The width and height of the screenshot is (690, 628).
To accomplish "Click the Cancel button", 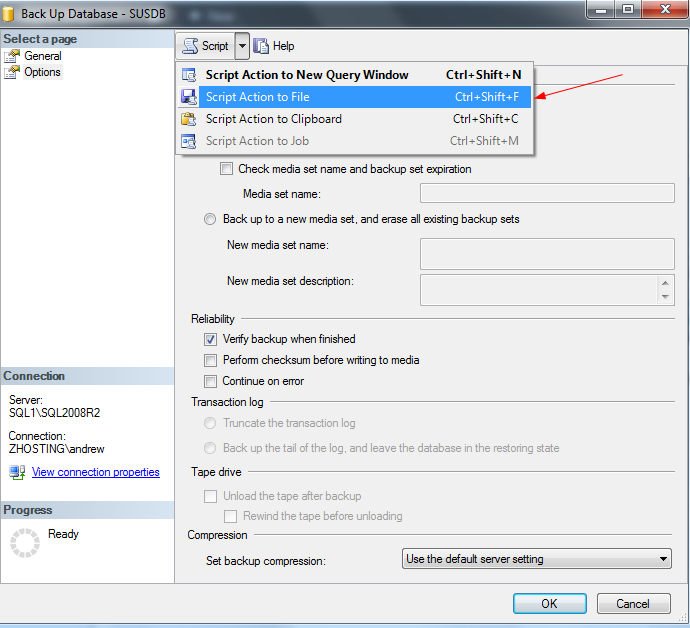I will tap(633, 603).
